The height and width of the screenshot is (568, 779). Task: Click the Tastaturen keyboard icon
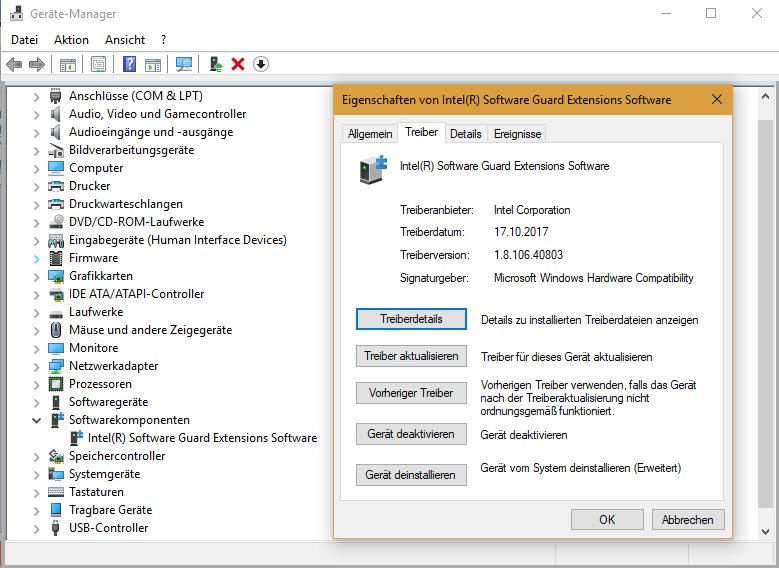[x=56, y=492]
